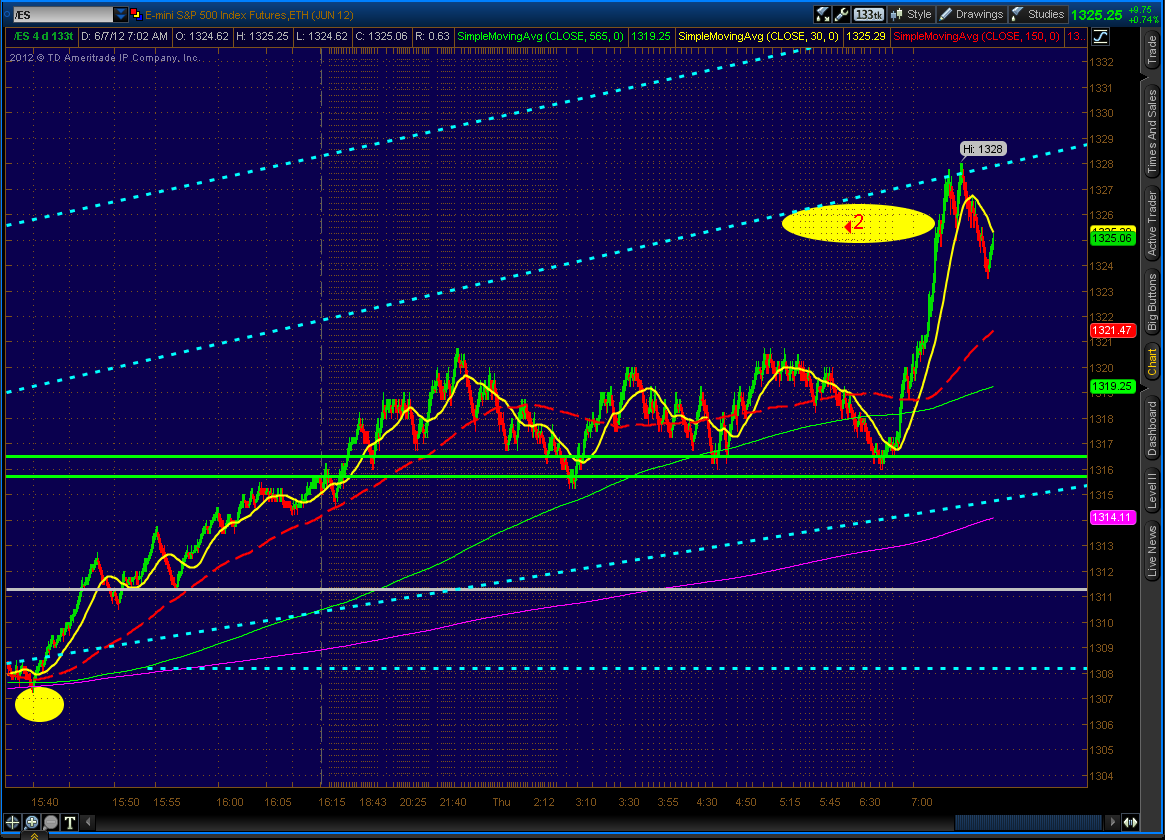Open the symbol selector dropdown arrow

tap(121, 15)
